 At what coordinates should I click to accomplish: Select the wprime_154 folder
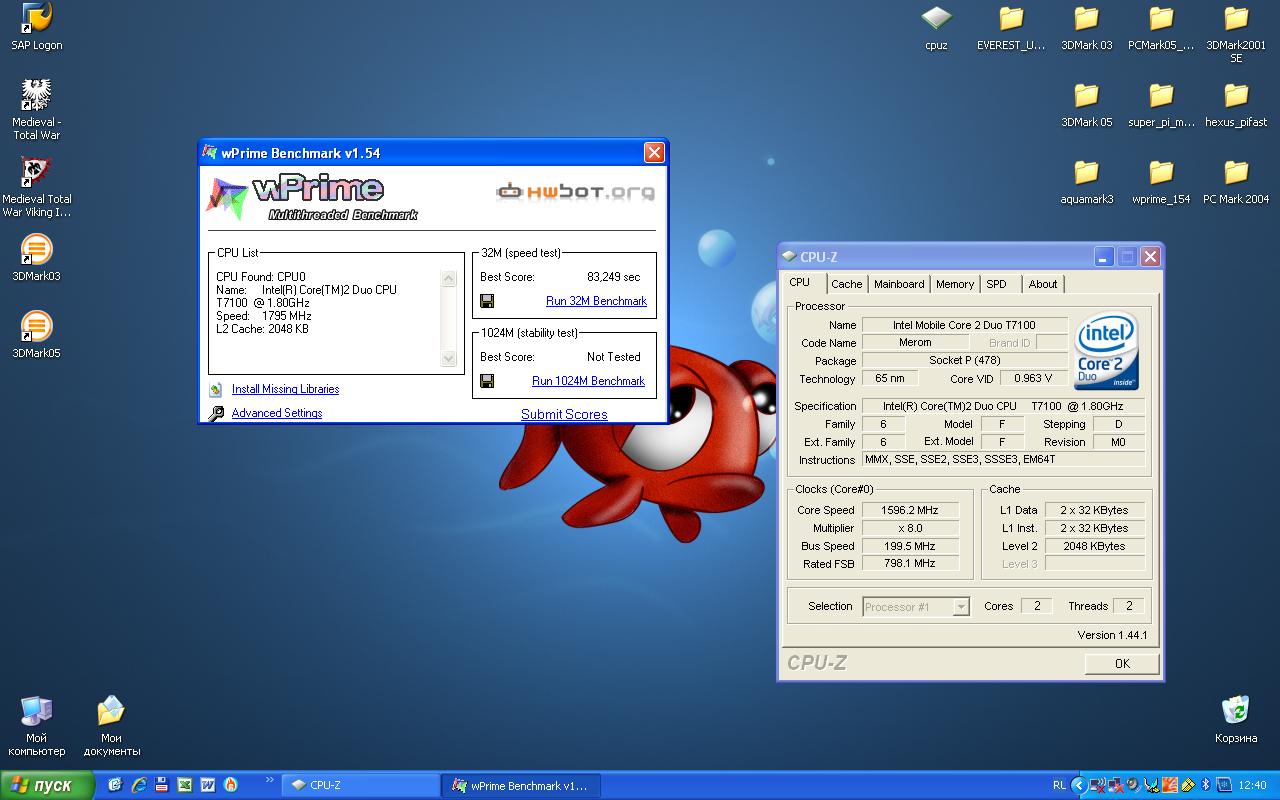[1161, 182]
